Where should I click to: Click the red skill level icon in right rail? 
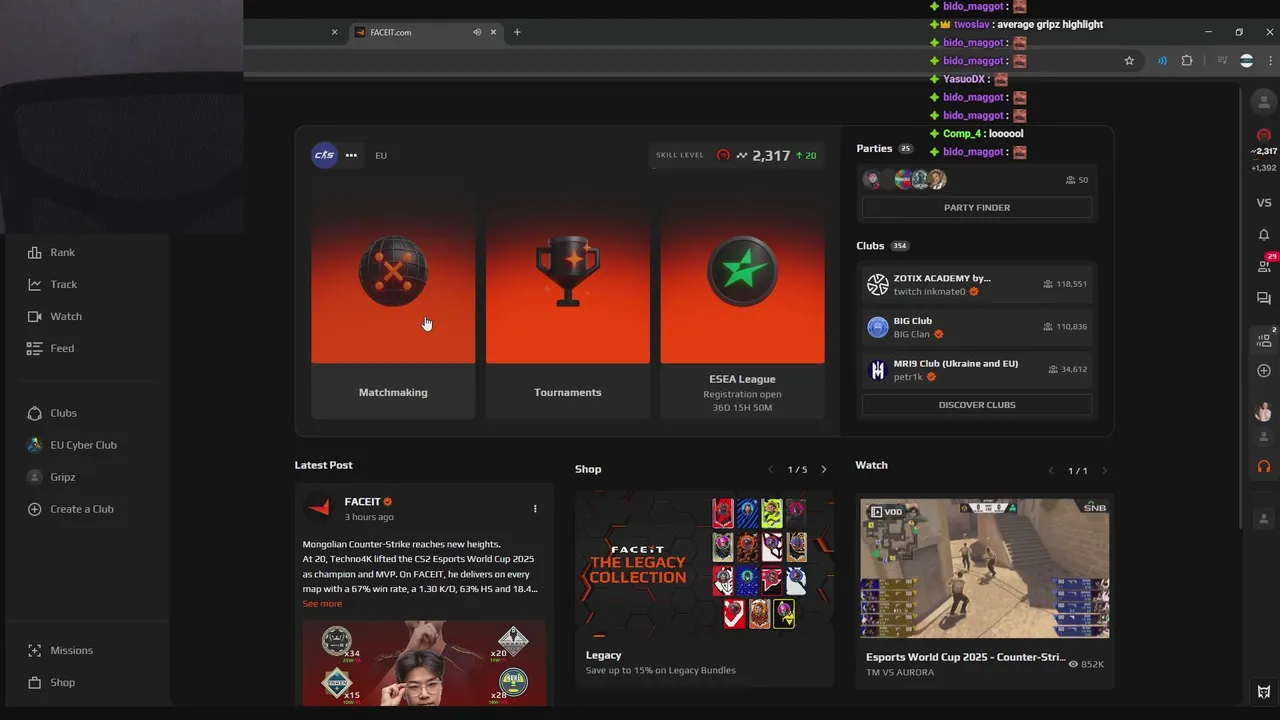[1264, 135]
